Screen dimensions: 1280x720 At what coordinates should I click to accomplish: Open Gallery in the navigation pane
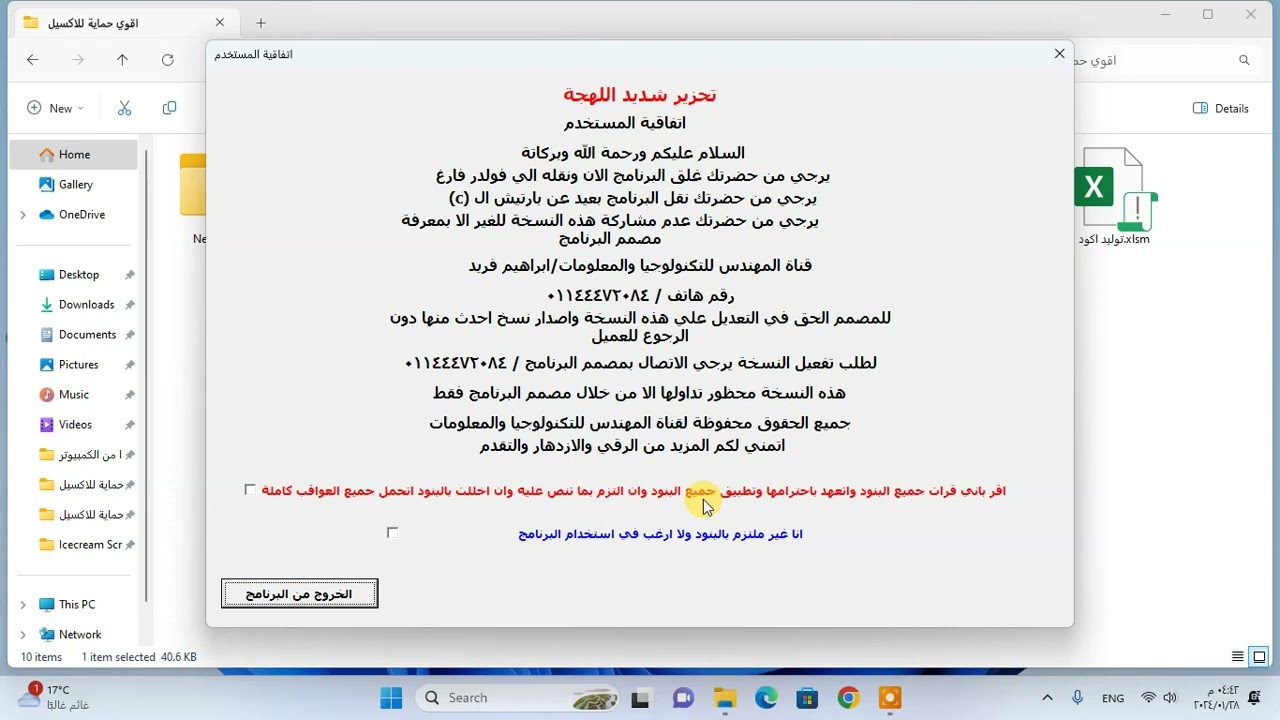click(x=75, y=184)
